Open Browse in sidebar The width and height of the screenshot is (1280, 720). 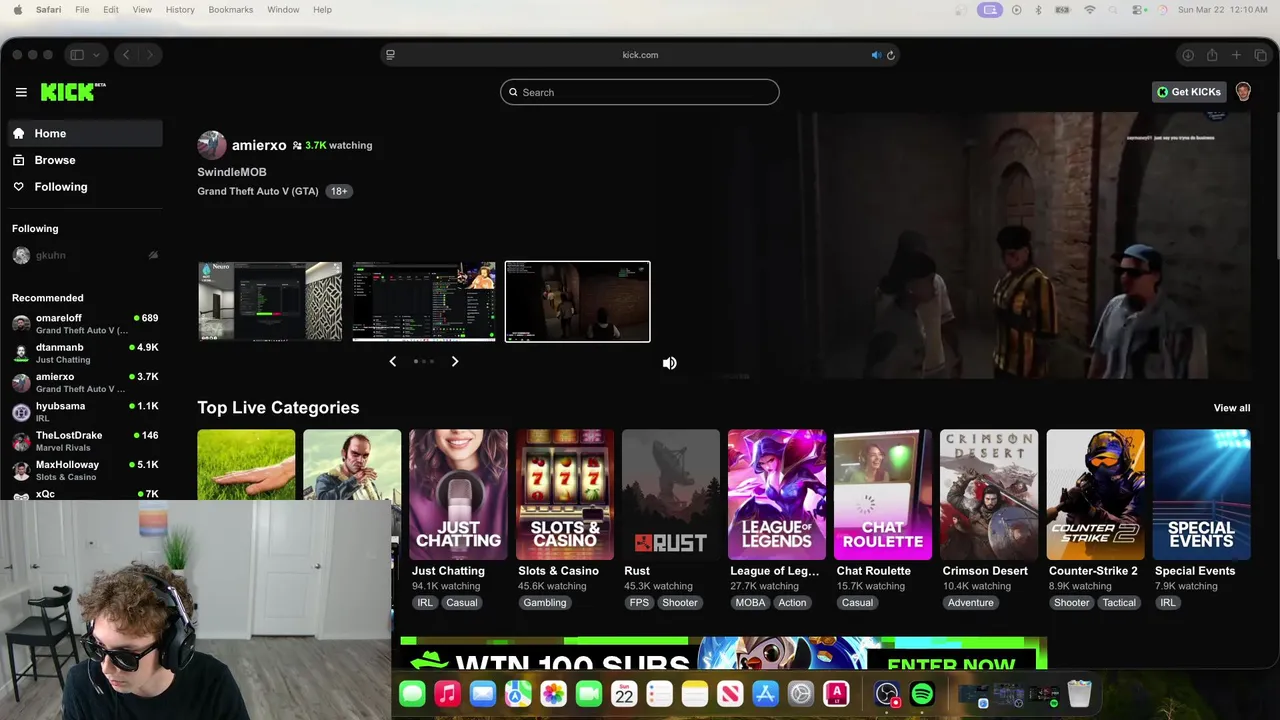click(85, 160)
